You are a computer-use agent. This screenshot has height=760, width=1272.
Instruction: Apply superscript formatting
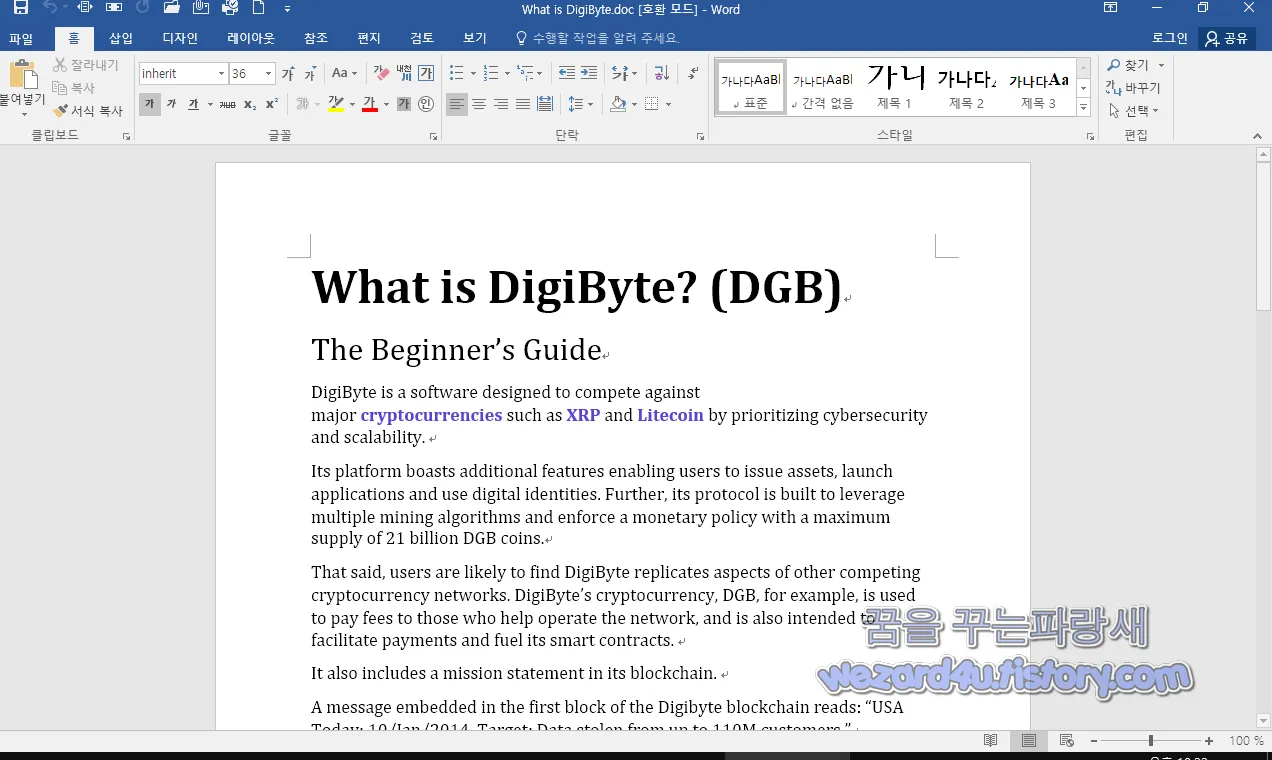(273, 102)
